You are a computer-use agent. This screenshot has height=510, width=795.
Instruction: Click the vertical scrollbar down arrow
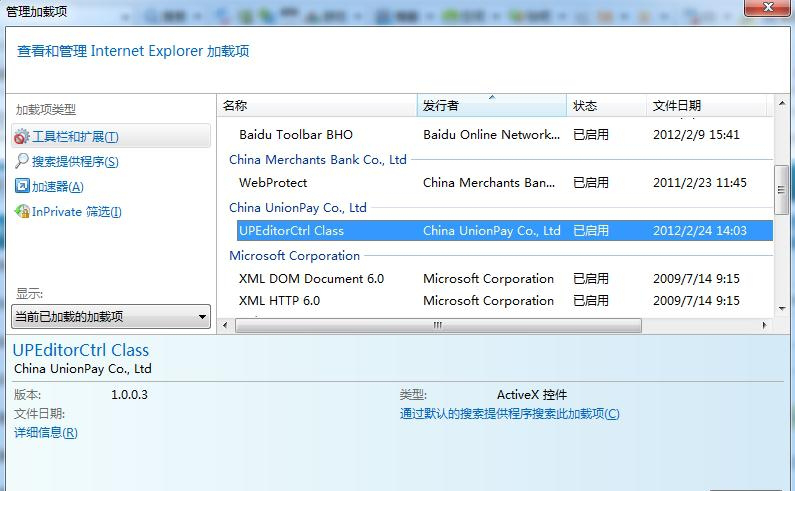[x=782, y=309]
